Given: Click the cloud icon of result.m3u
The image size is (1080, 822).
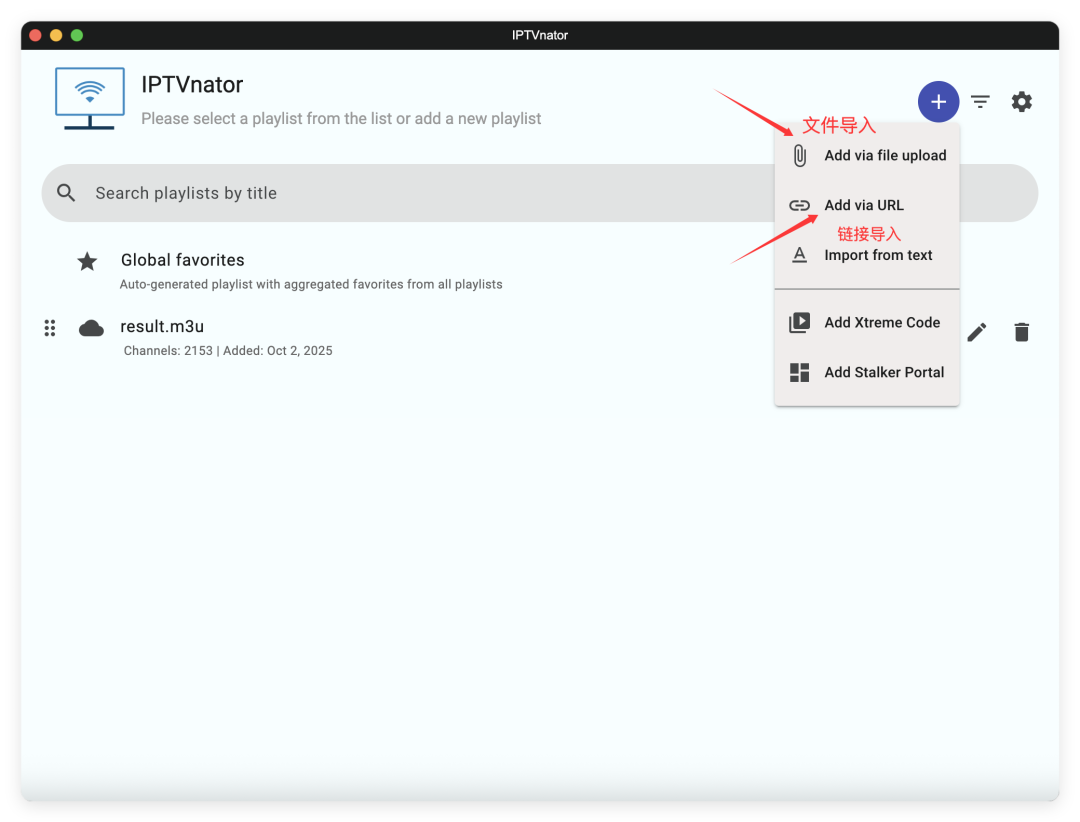Looking at the screenshot, I should pyautogui.click(x=91, y=328).
